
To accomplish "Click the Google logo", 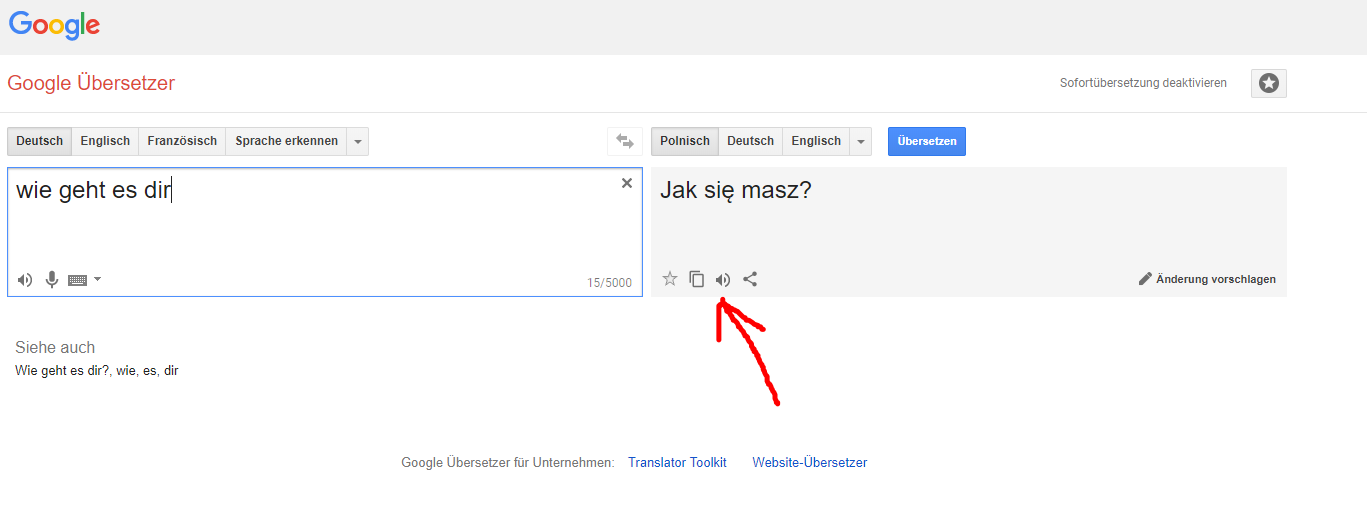I will click(55, 24).
